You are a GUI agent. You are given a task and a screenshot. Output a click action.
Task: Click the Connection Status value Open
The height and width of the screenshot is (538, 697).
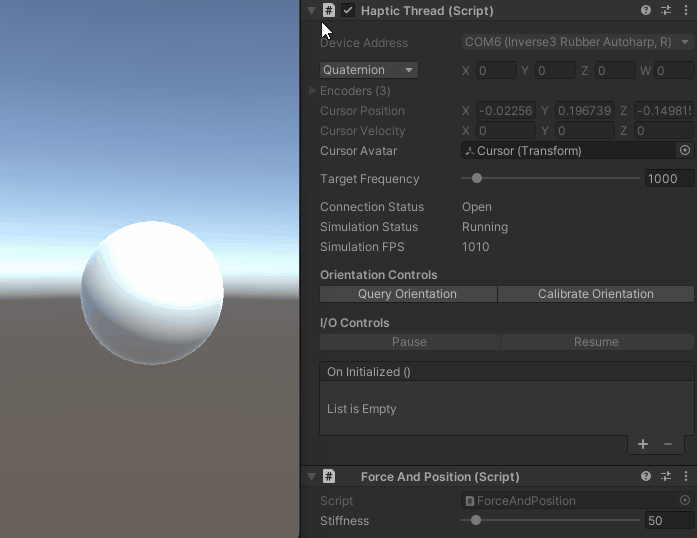point(477,207)
